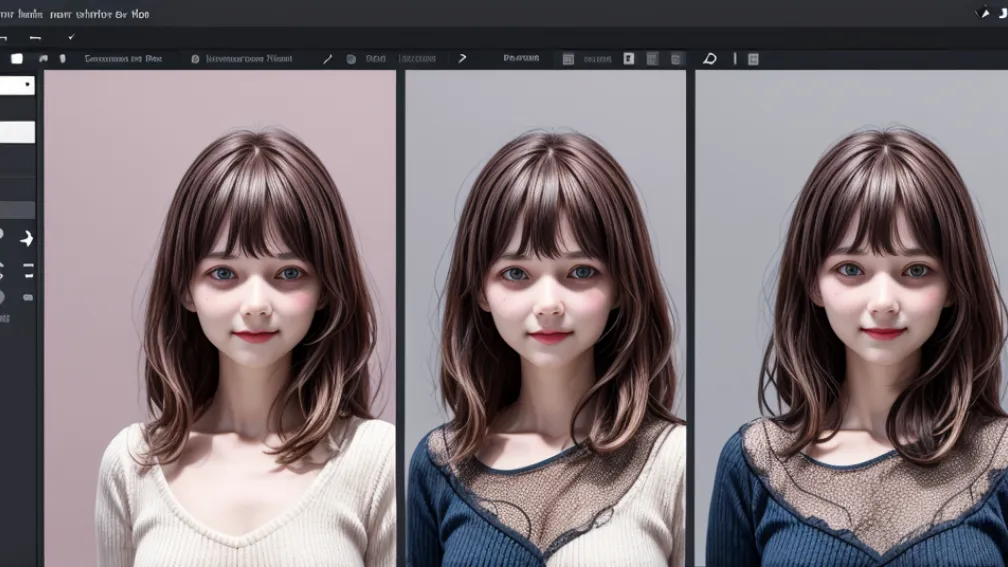
Task: Click the white input box below the dropdown
Action: point(17,132)
